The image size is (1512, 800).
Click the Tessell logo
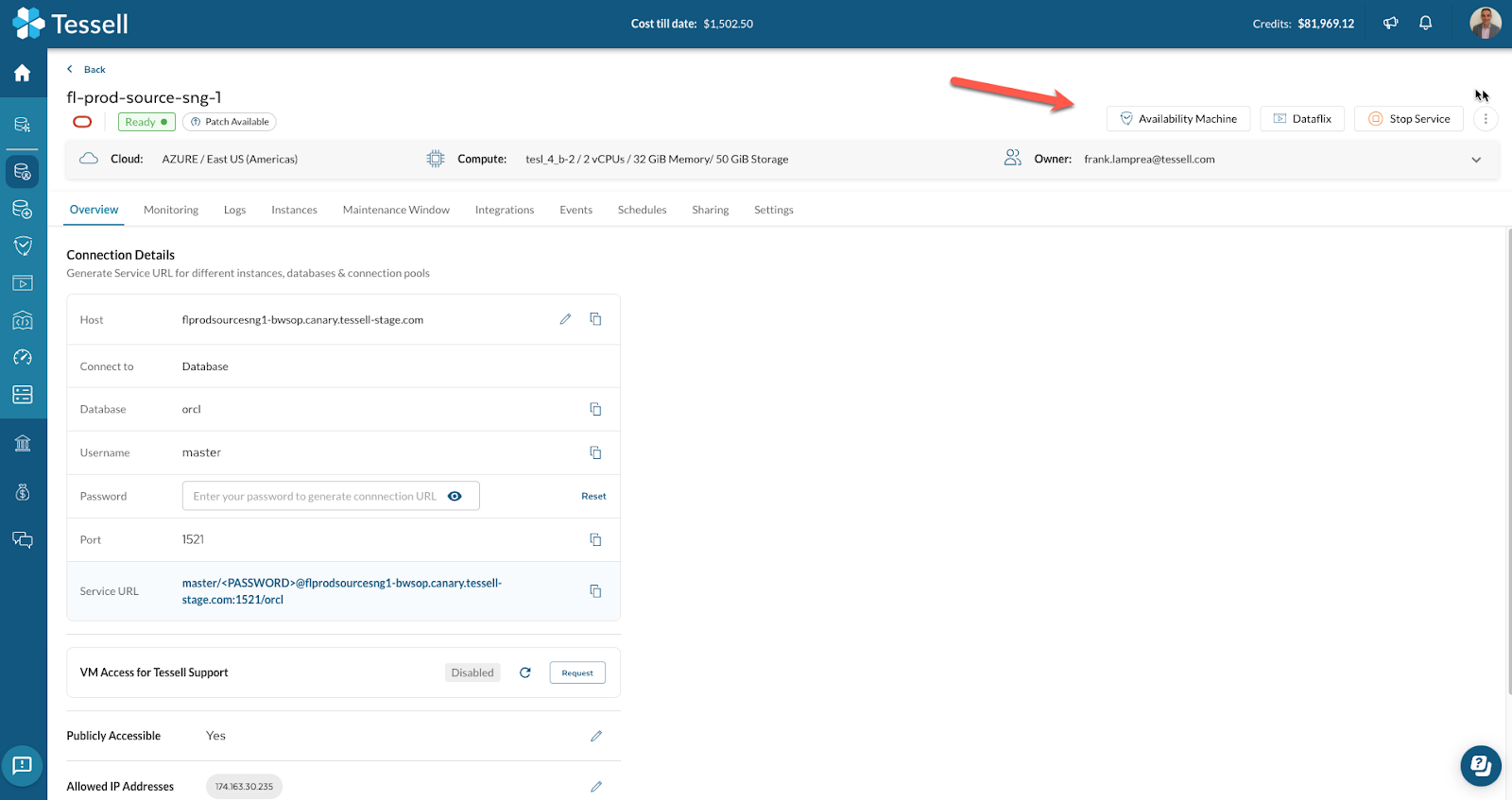coord(70,24)
